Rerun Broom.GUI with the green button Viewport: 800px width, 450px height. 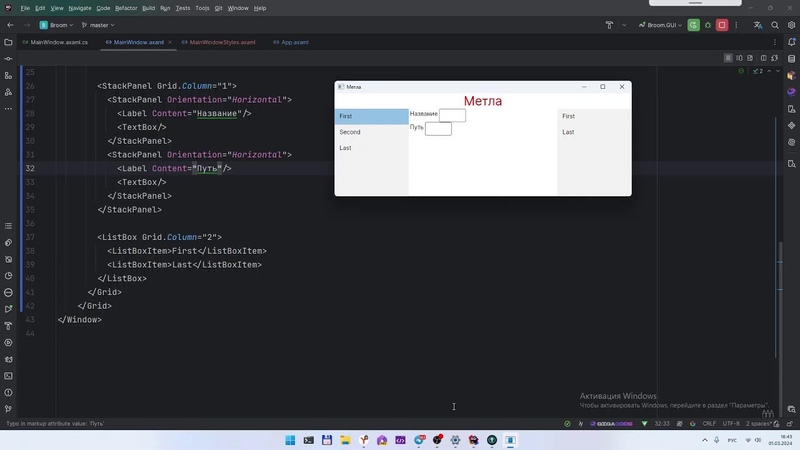coord(693,25)
